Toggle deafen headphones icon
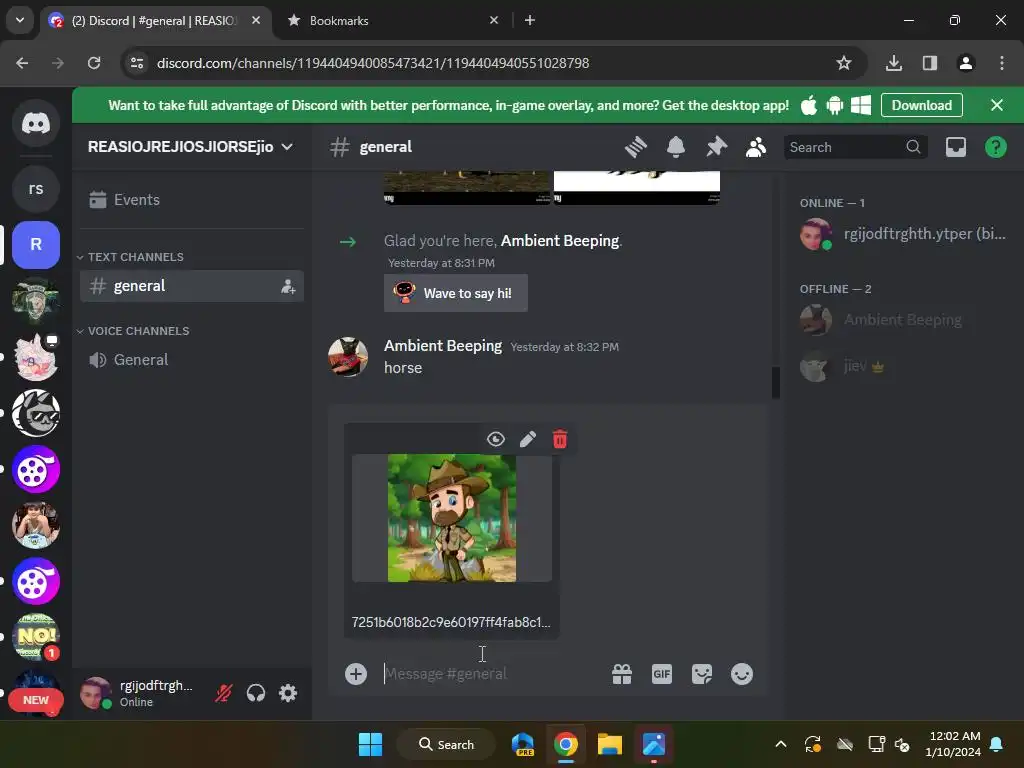The height and width of the screenshot is (768, 1024). 256,693
